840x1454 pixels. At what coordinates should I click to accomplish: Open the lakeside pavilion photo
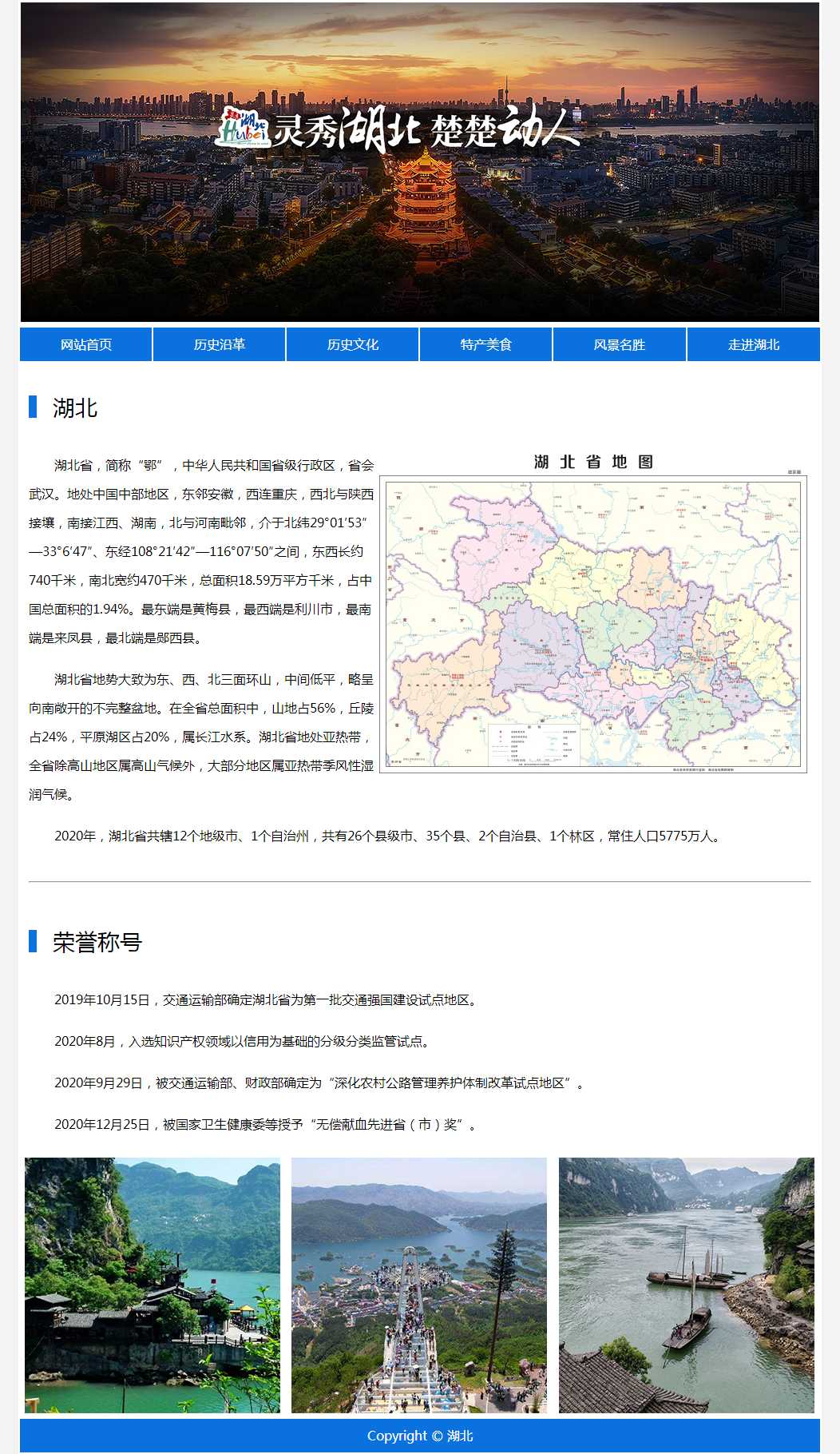coord(153,1285)
